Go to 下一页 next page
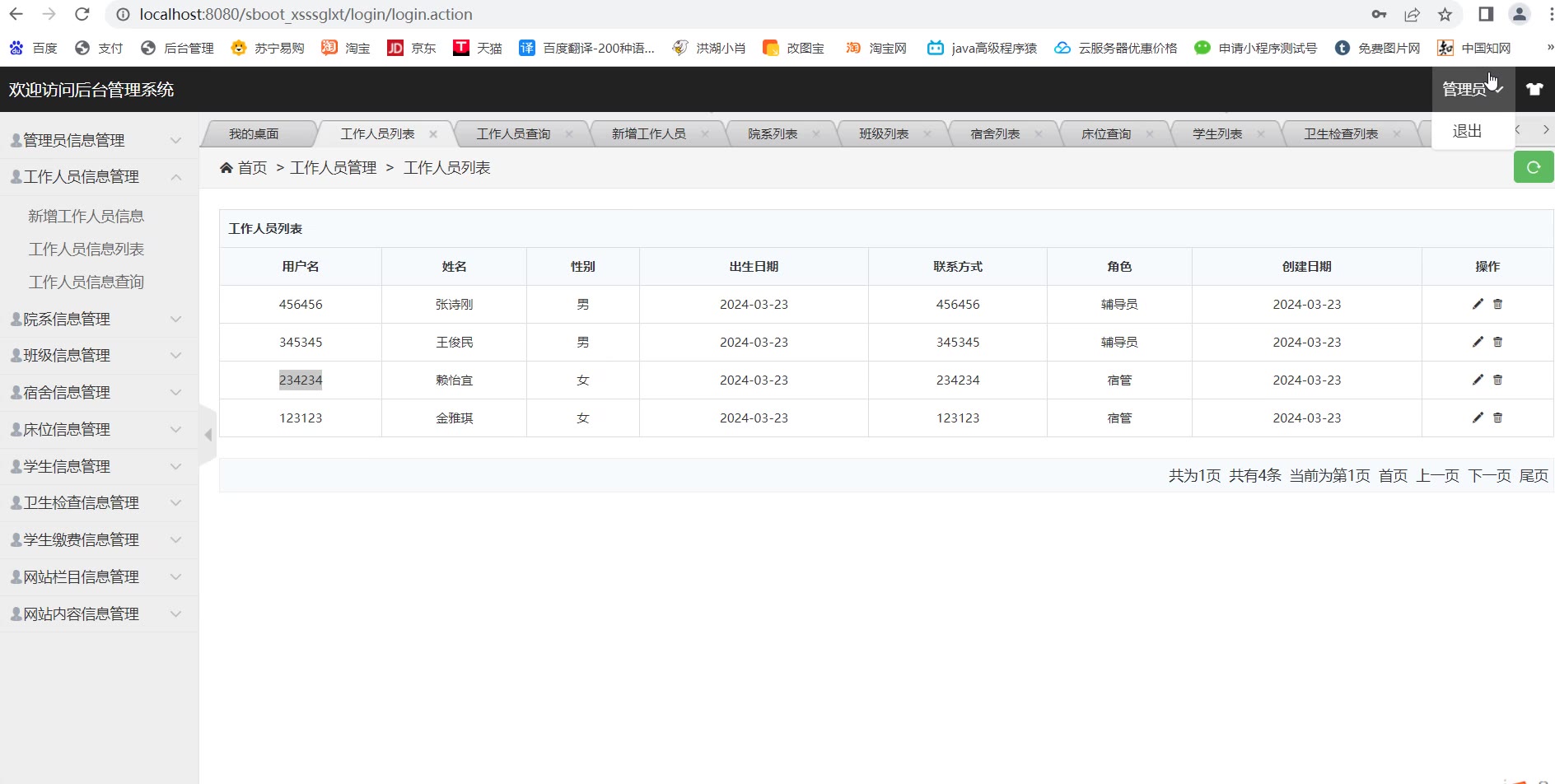Image resolution: width=1555 pixels, height=784 pixels. coord(1489,476)
